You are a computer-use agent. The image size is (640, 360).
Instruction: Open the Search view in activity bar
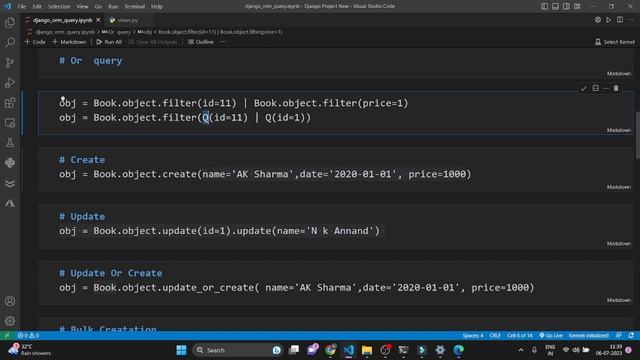pyautogui.click(x=10, y=42)
